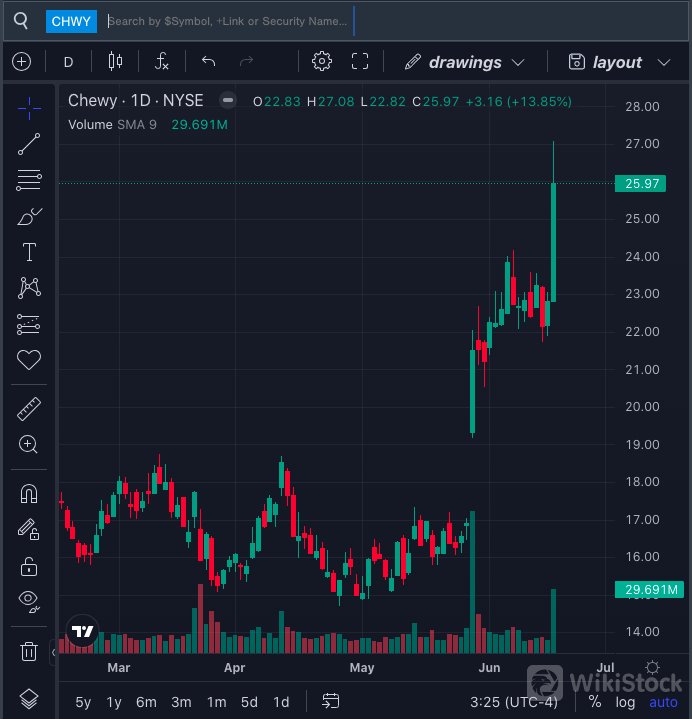Open the indicators fx icon
692x719 pixels.
(161, 62)
